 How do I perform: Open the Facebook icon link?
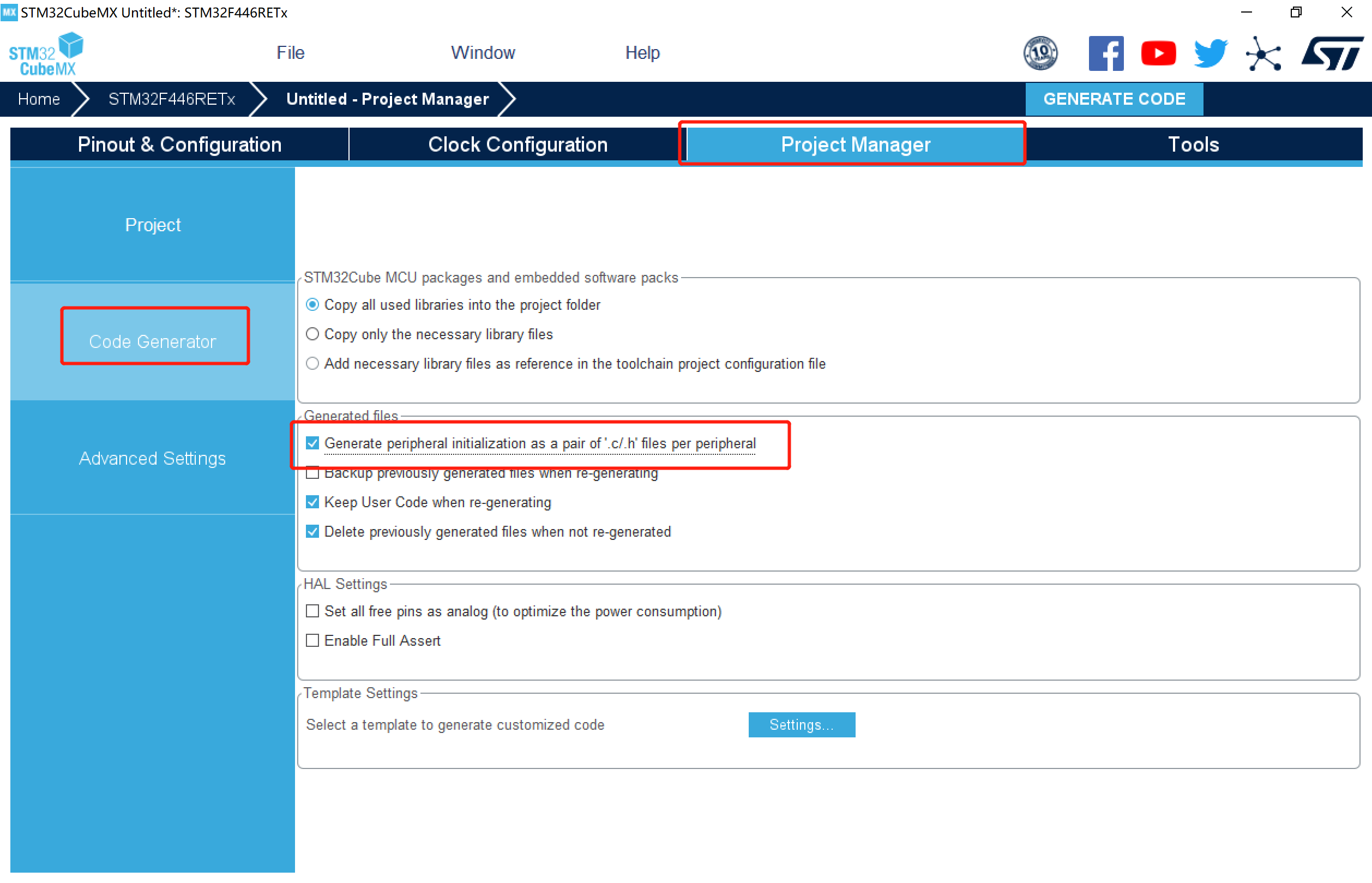[x=1105, y=53]
